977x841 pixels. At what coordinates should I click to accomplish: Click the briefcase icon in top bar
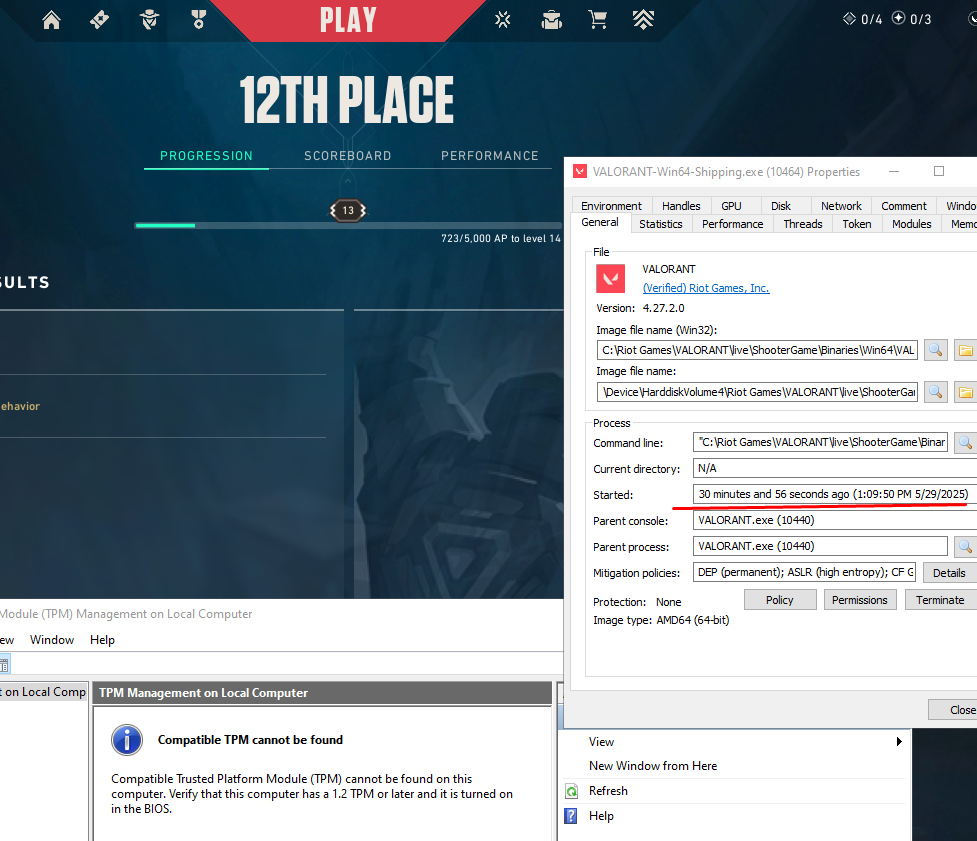point(551,20)
